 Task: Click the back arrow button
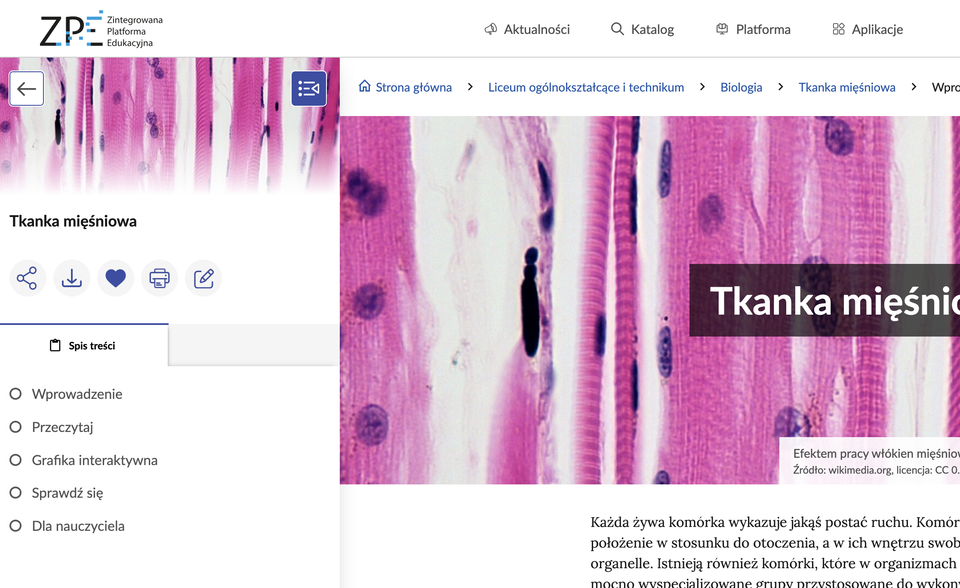click(27, 89)
